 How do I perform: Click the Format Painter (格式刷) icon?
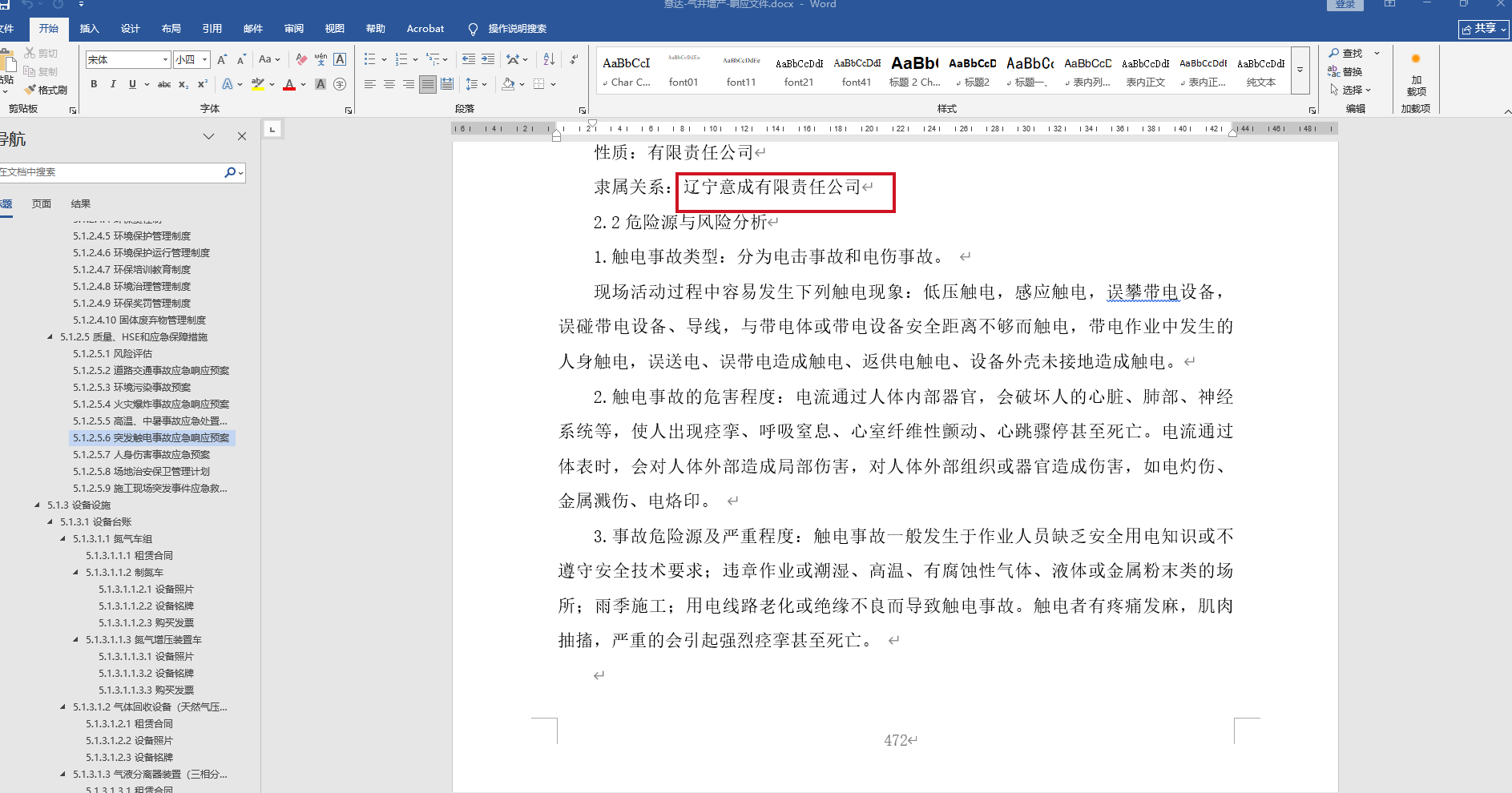point(46,90)
